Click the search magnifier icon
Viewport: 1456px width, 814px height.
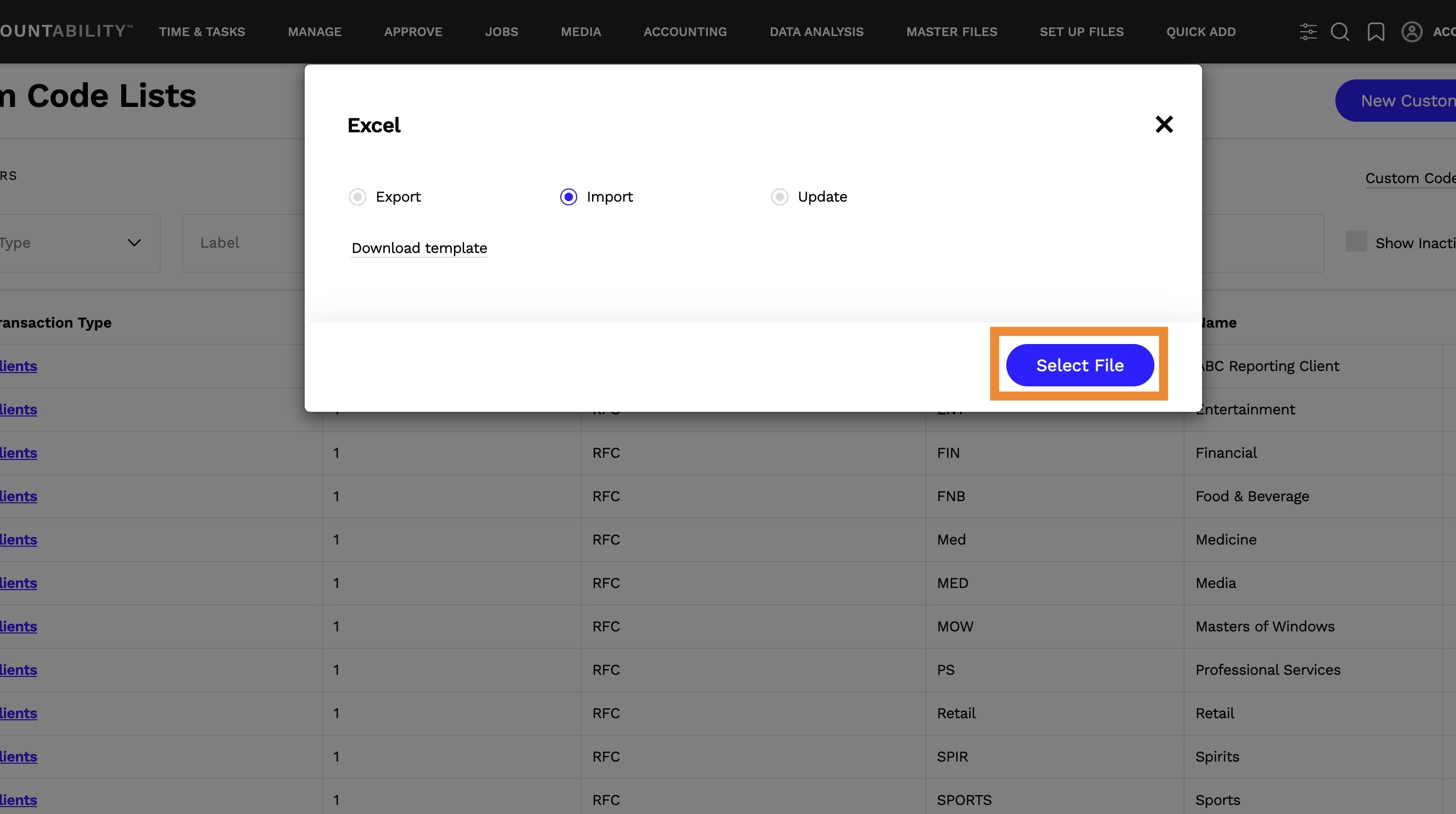(x=1340, y=32)
